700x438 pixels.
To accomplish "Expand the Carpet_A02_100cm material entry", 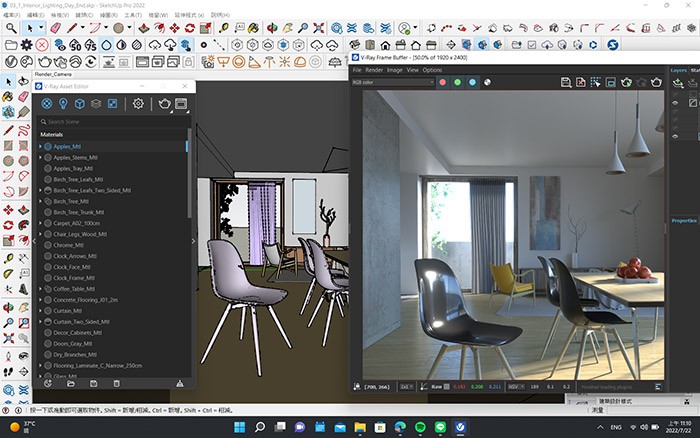I will point(40,223).
